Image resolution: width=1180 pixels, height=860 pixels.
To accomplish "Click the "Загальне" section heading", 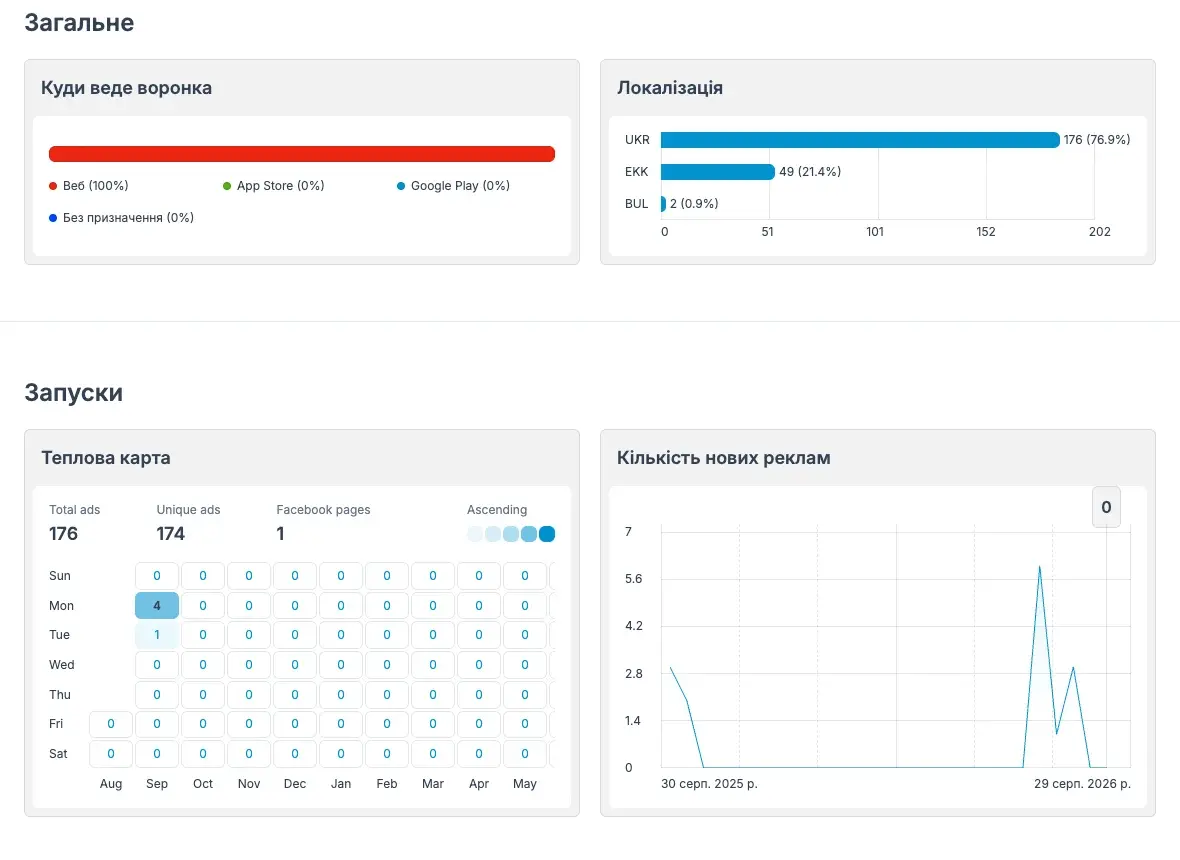I will (x=79, y=23).
